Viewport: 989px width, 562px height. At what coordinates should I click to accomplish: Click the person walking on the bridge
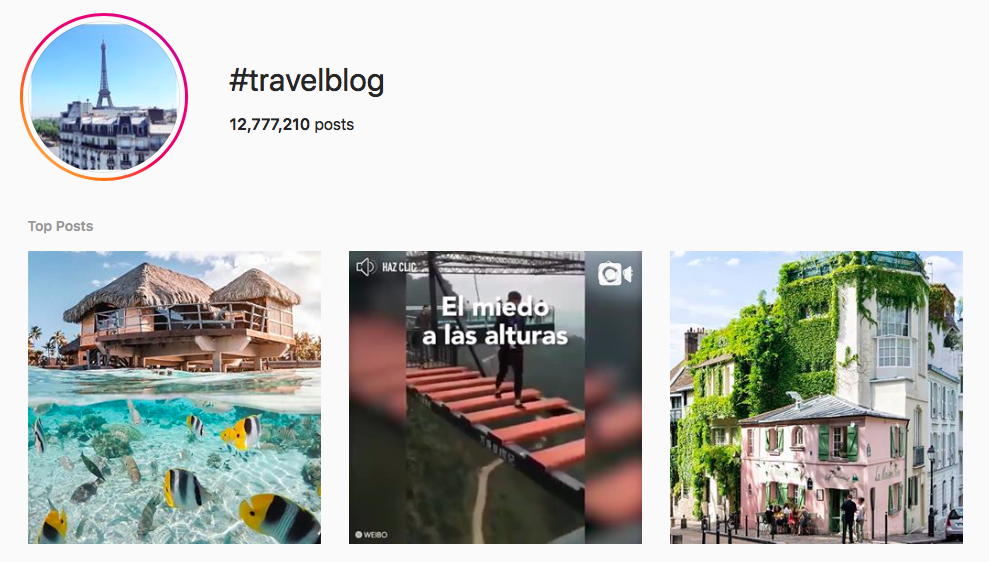click(x=510, y=345)
